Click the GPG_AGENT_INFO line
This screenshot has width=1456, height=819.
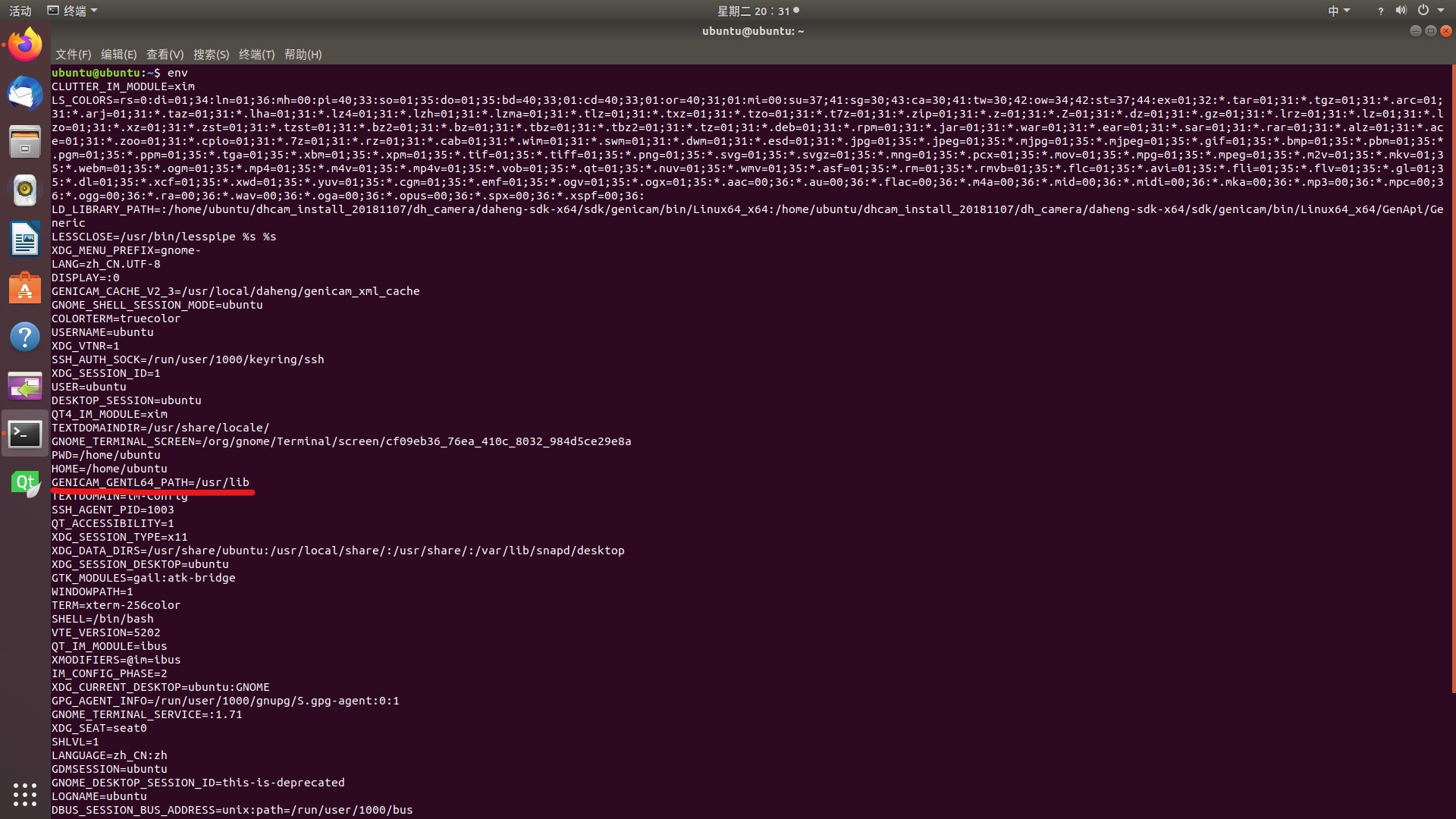[225, 701]
